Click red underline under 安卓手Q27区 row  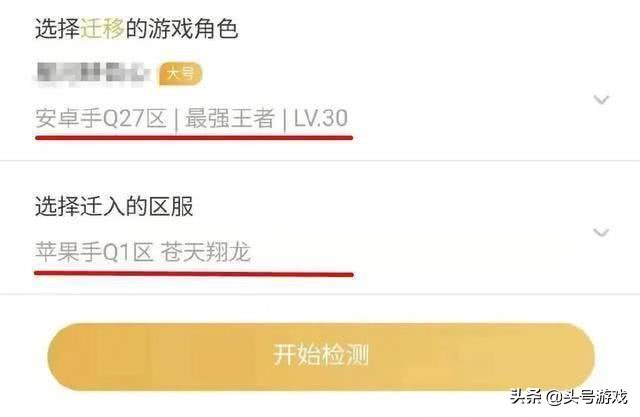click(194, 138)
